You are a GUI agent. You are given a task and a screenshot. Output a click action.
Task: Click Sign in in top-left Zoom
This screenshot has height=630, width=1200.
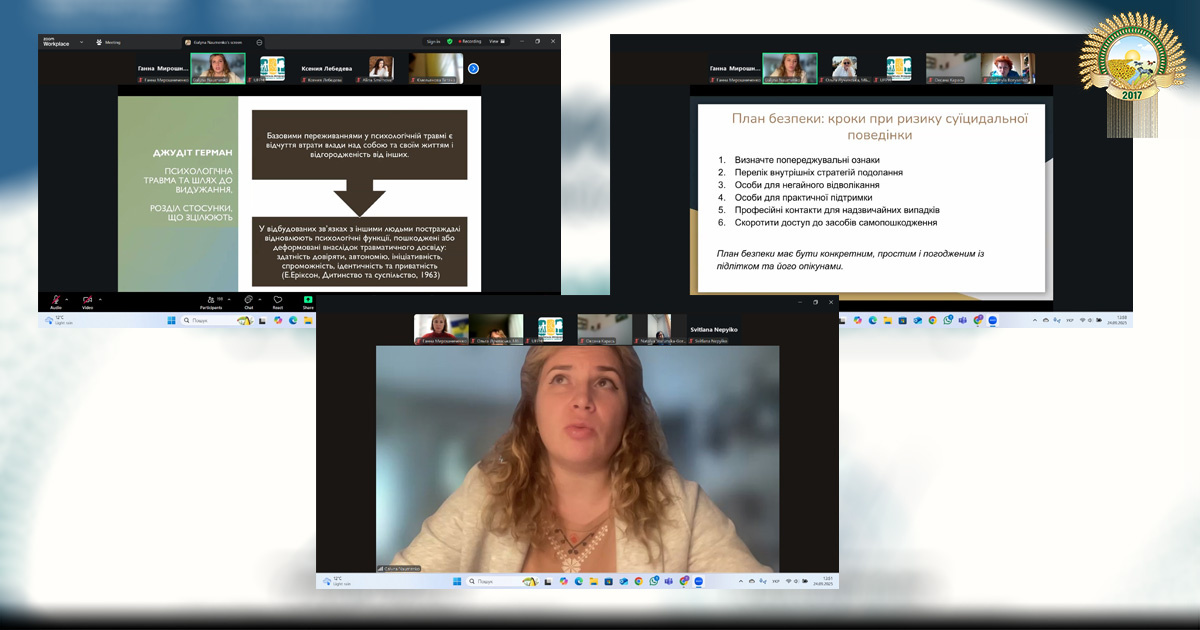433,41
